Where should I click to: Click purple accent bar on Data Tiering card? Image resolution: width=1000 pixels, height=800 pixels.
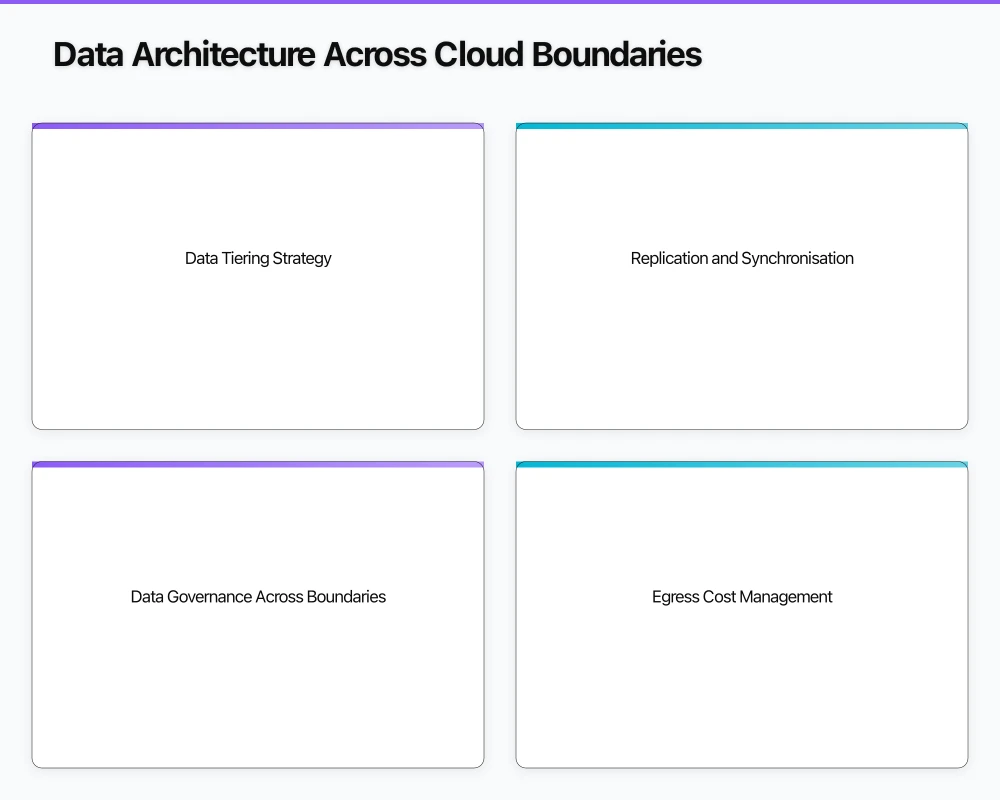[258, 126]
